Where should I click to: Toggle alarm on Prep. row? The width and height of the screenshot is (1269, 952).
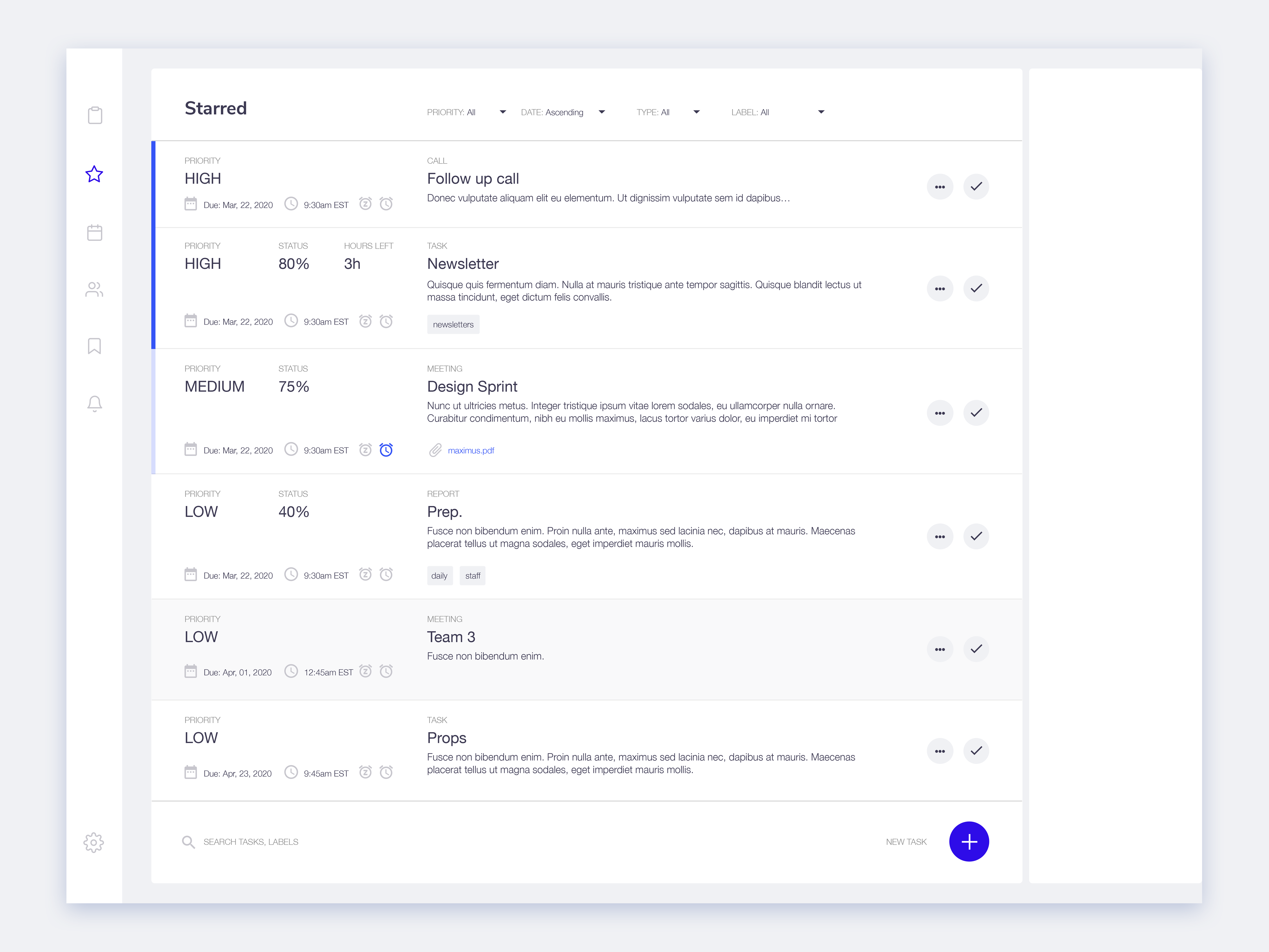coord(387,575)
